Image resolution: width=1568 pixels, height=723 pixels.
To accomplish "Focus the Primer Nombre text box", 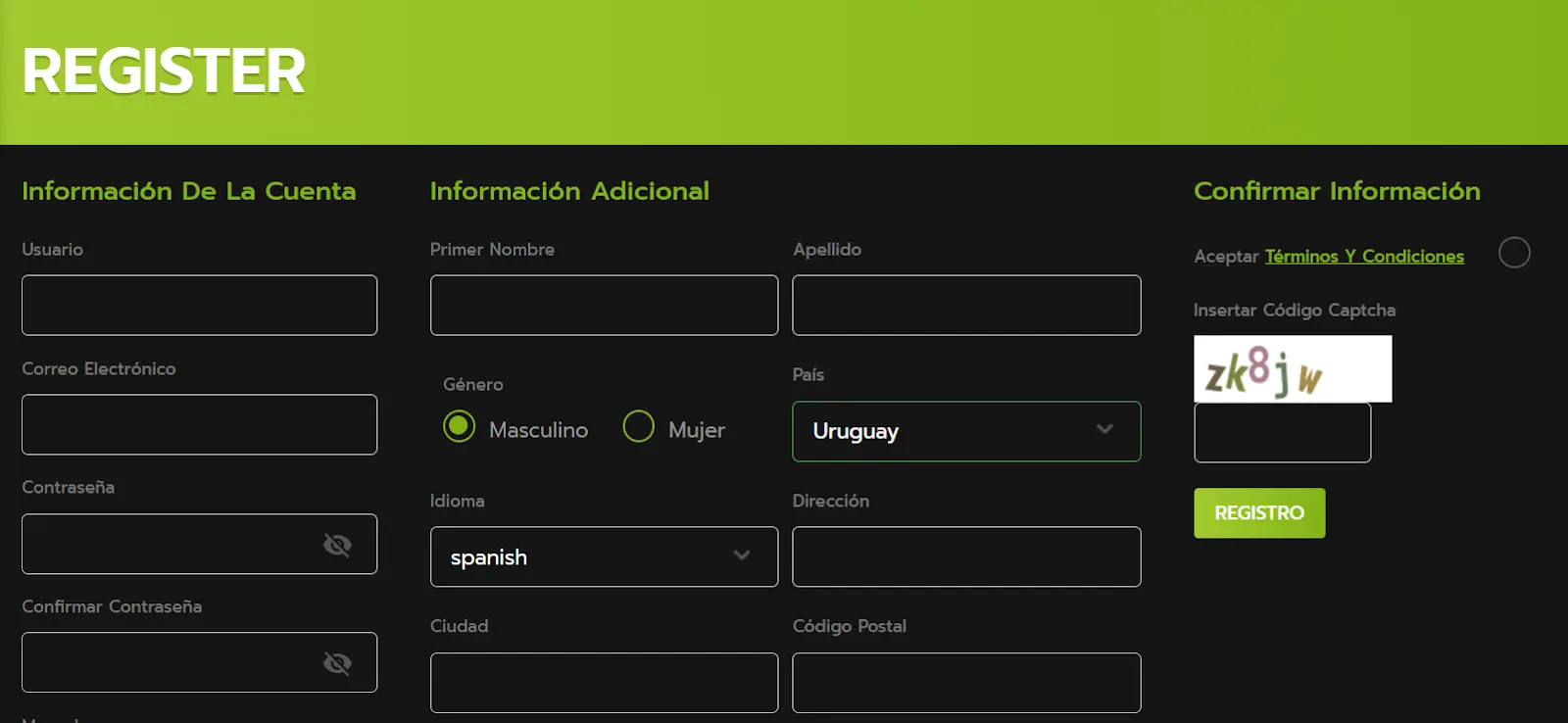I will pos(604,306).
